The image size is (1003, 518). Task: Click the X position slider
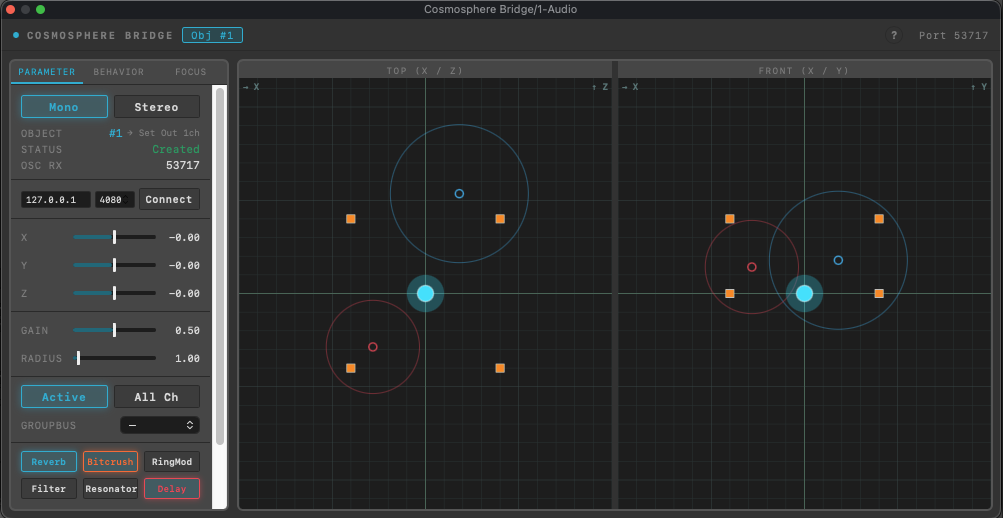(114, 237)
